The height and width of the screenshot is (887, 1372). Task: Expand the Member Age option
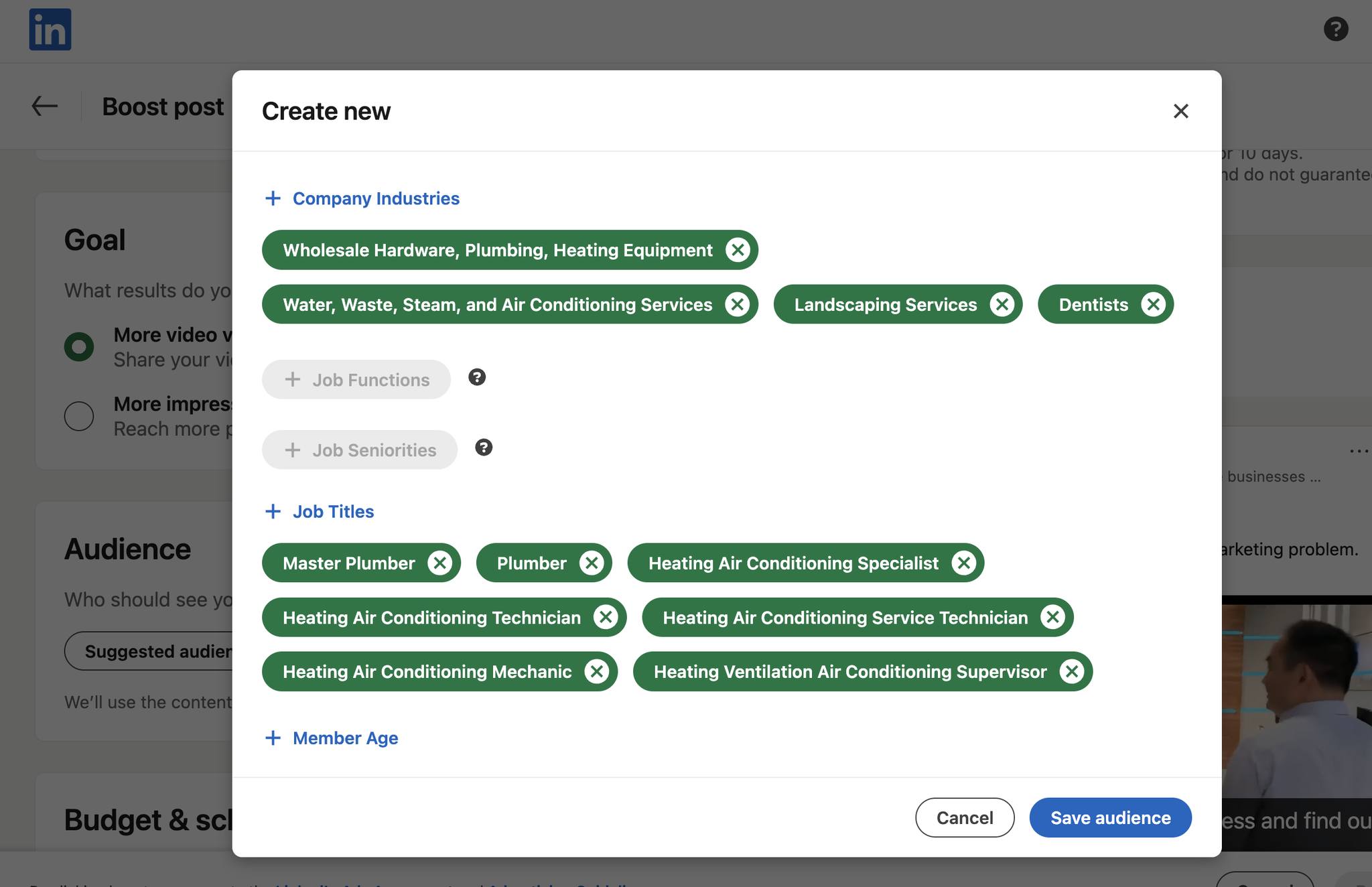click(x=332, y=738)
